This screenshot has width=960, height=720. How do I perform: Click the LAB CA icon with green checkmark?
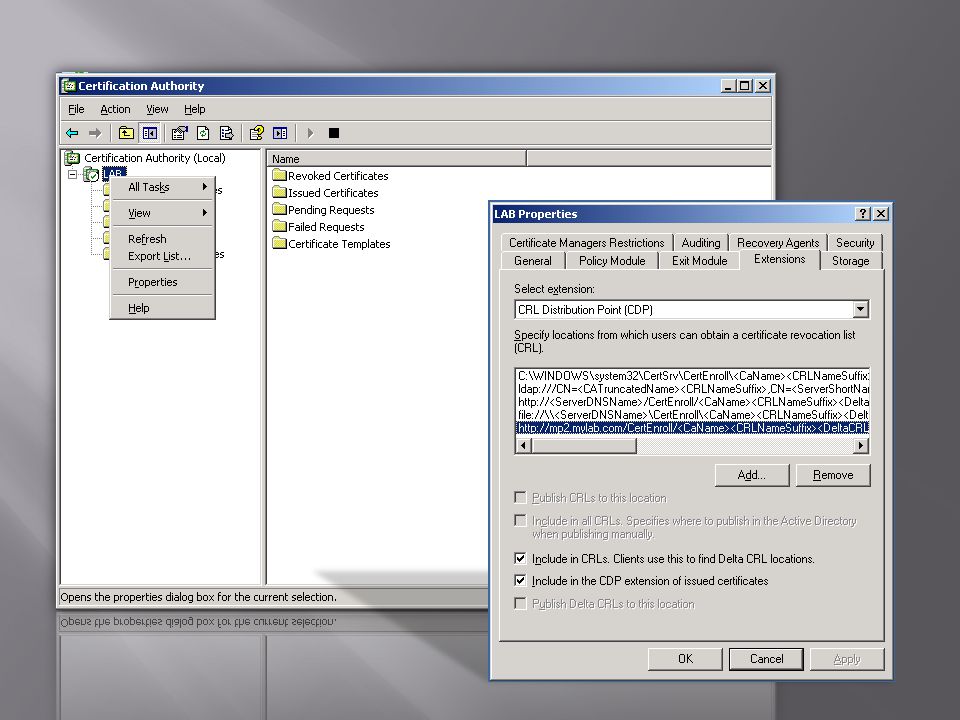click(x=91, y=174)
